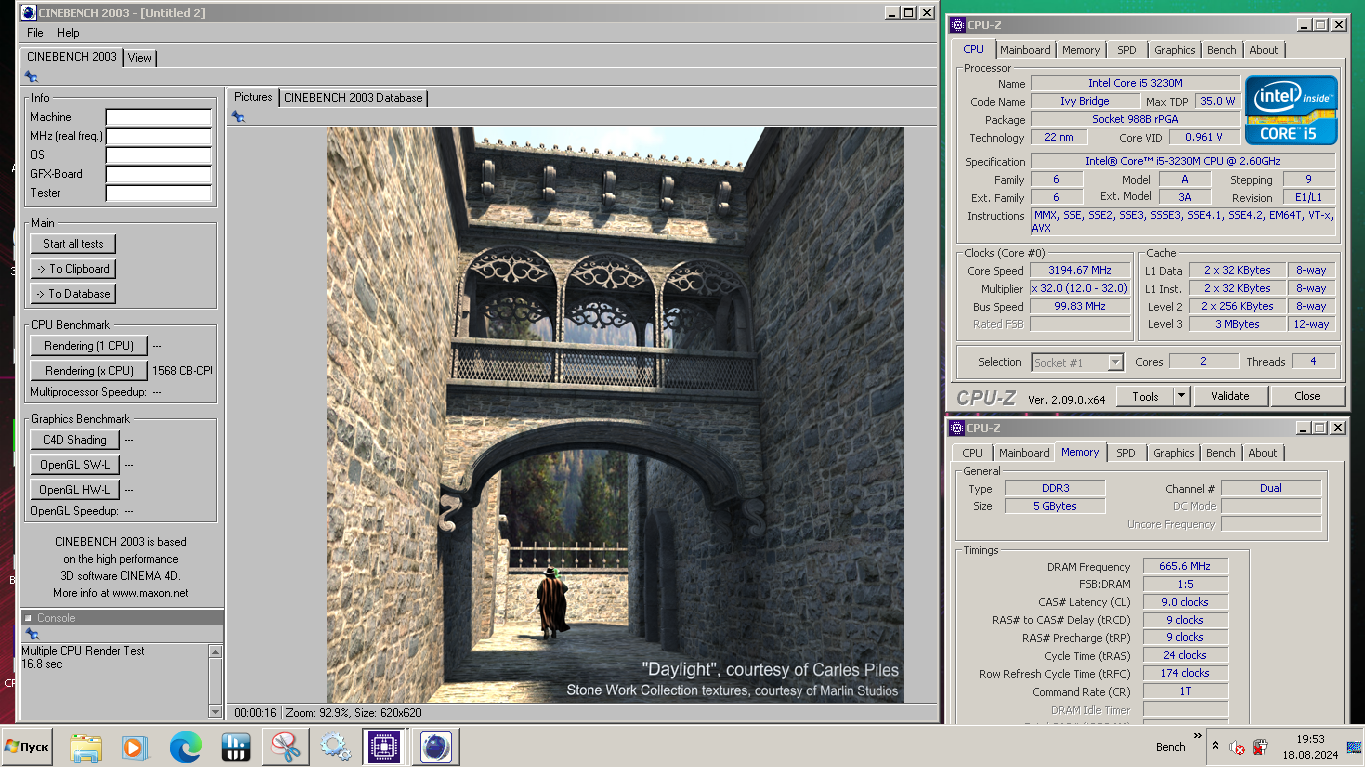The image size is (1365, 767).
Task: Switch to the View tab in CINEBENCH
Action: coord(140,58)
